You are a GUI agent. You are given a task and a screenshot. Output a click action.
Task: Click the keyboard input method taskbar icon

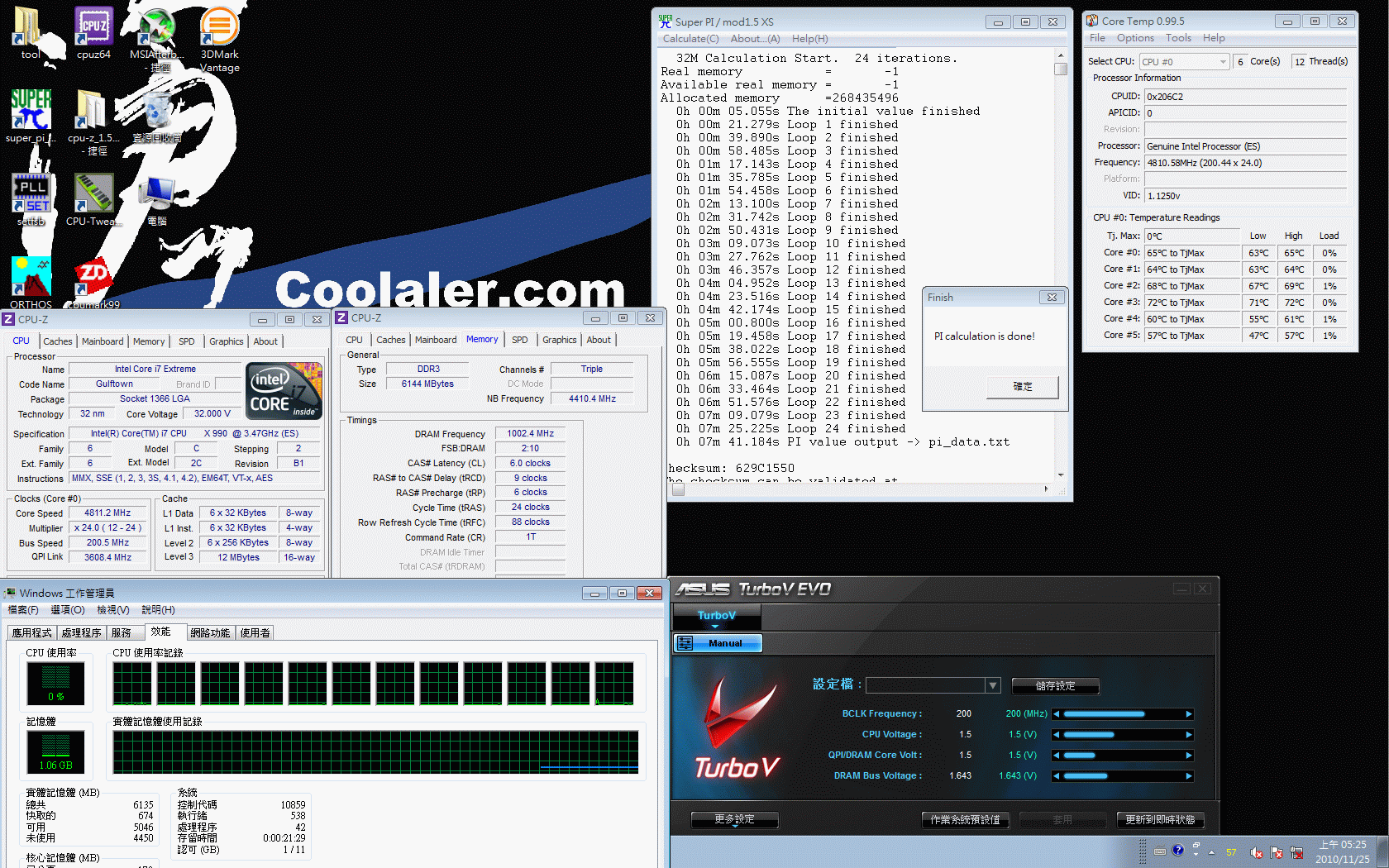tap(1160, 851)
